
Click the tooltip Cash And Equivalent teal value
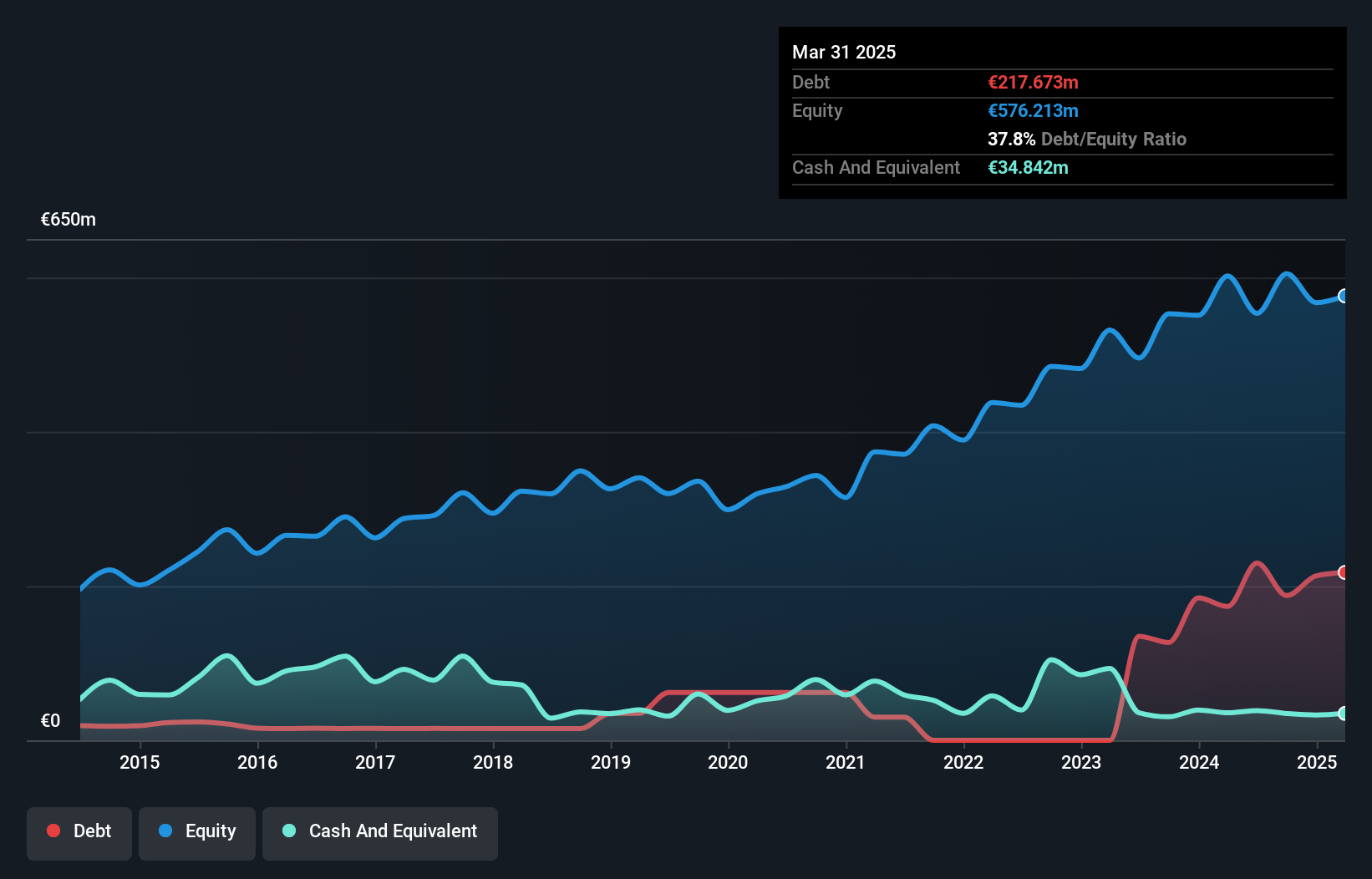point(1028,167)
